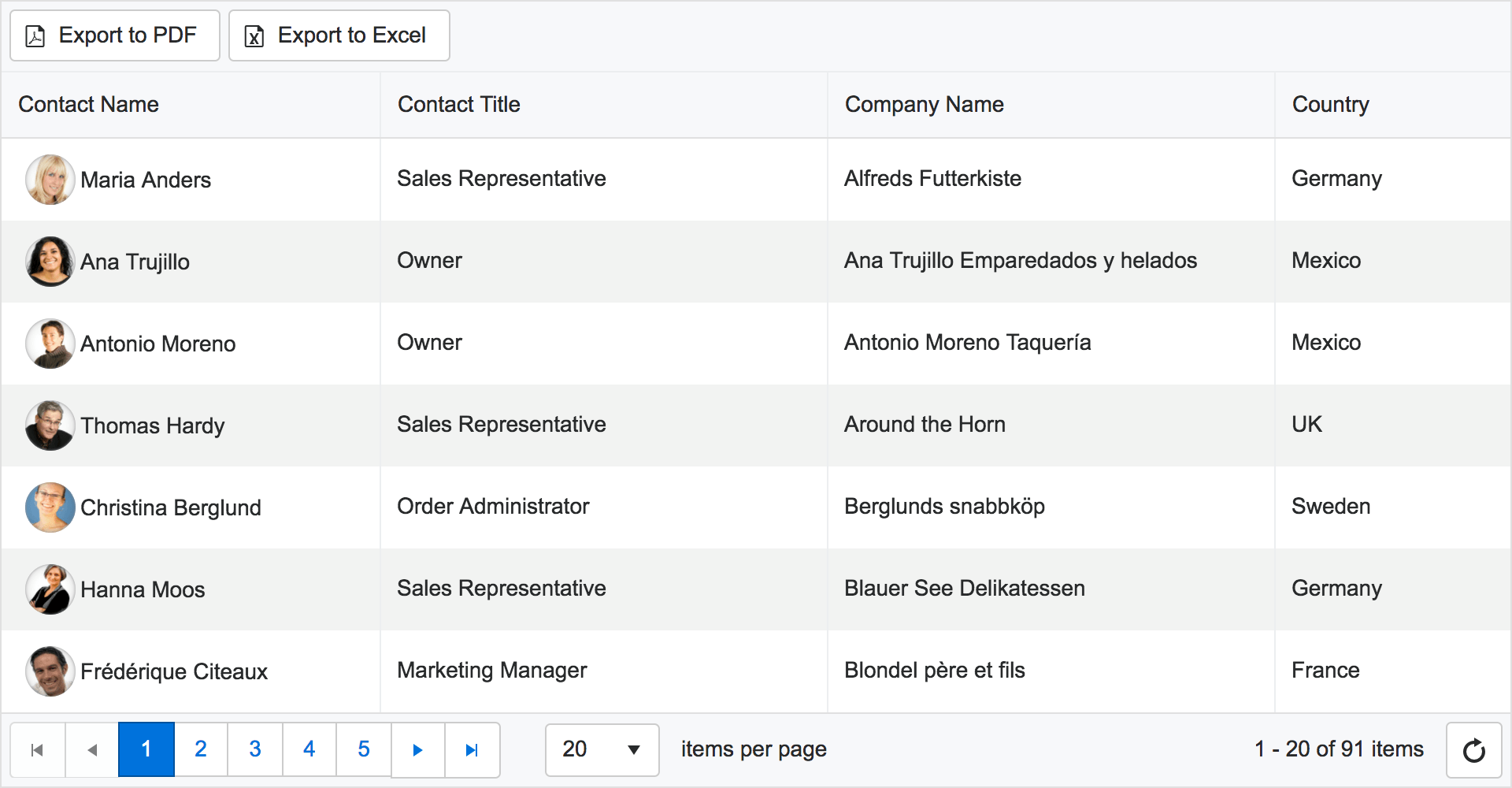This screenshot has height=788, width=1512.
Task: Sort by the Contact Title column header
Action: [458, 104]
